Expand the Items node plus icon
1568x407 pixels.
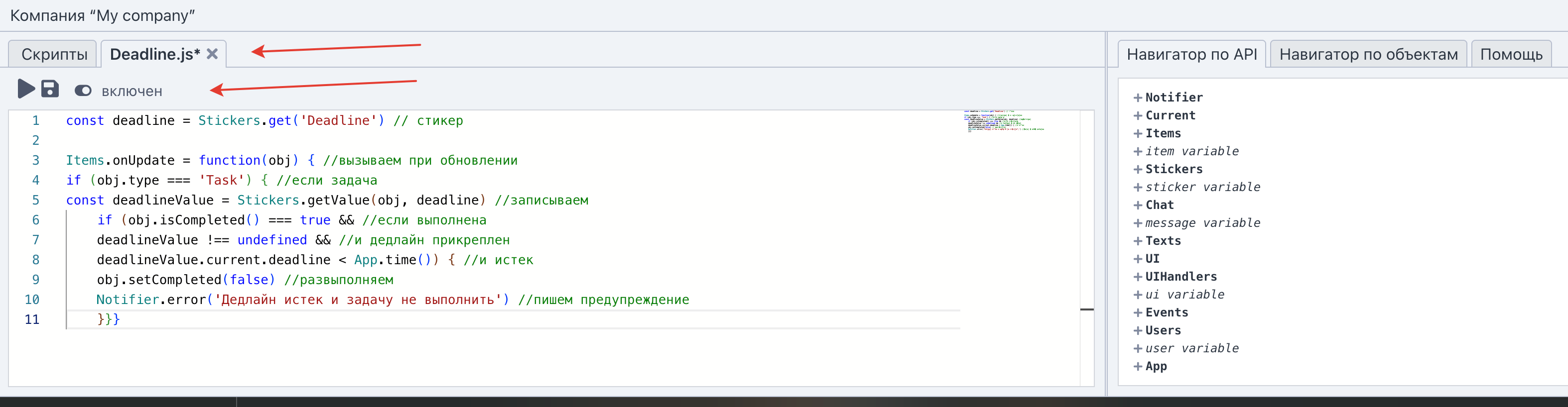(x=1137, y=133)
